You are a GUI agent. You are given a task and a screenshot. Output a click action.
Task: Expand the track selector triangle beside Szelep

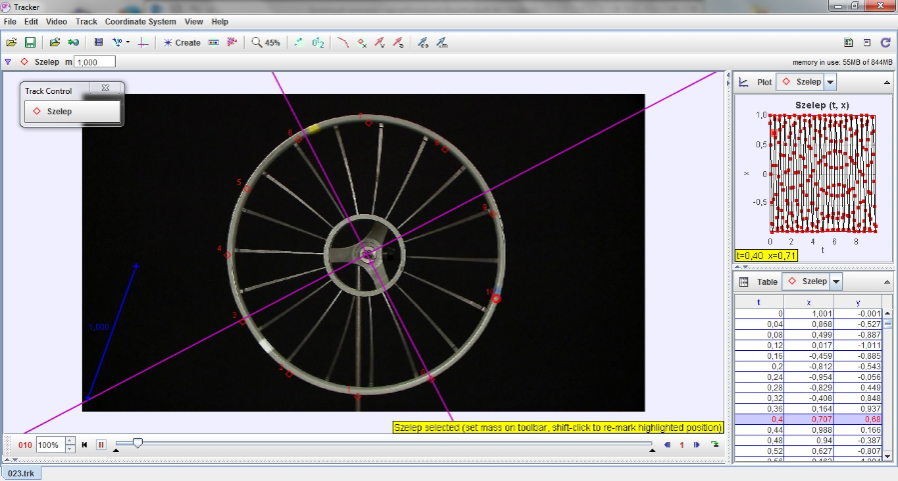[x=8, y=62]
